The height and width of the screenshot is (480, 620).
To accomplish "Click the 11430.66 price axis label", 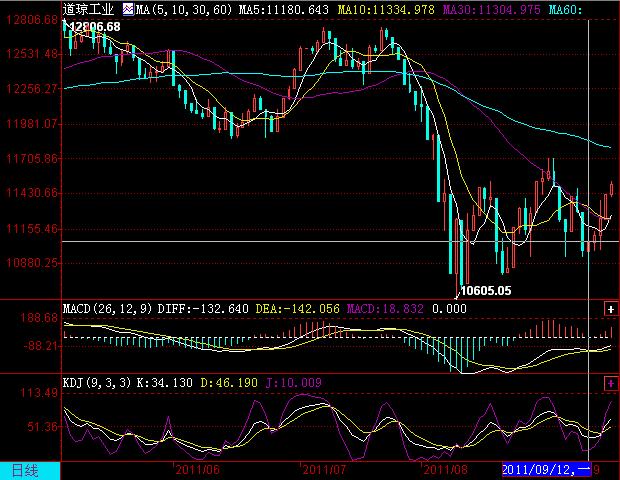I will point(33,193).
